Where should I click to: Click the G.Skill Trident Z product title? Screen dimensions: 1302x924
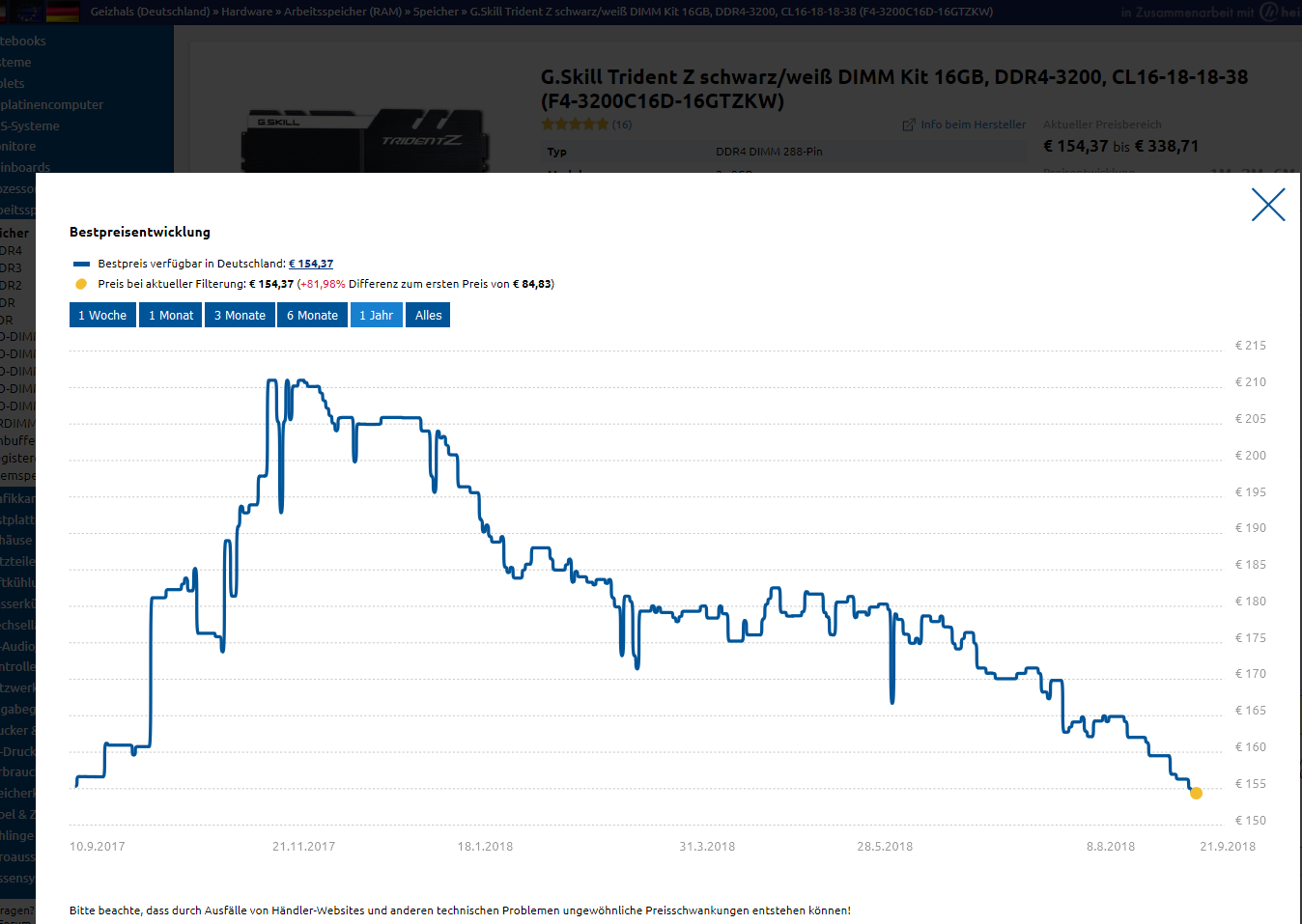[x=894, y=89]
